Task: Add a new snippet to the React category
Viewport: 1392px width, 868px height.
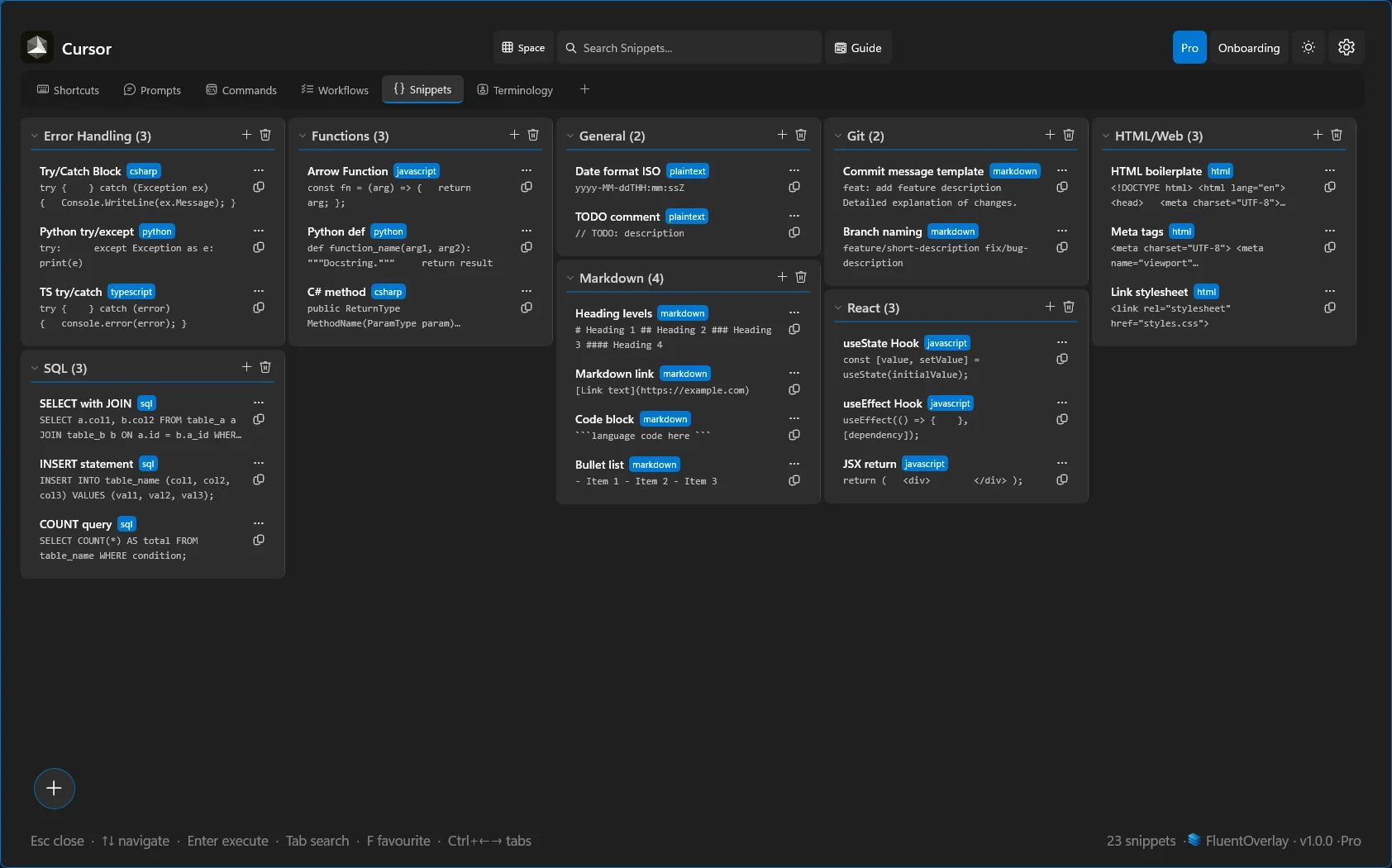Action: tap(1050, 306)
